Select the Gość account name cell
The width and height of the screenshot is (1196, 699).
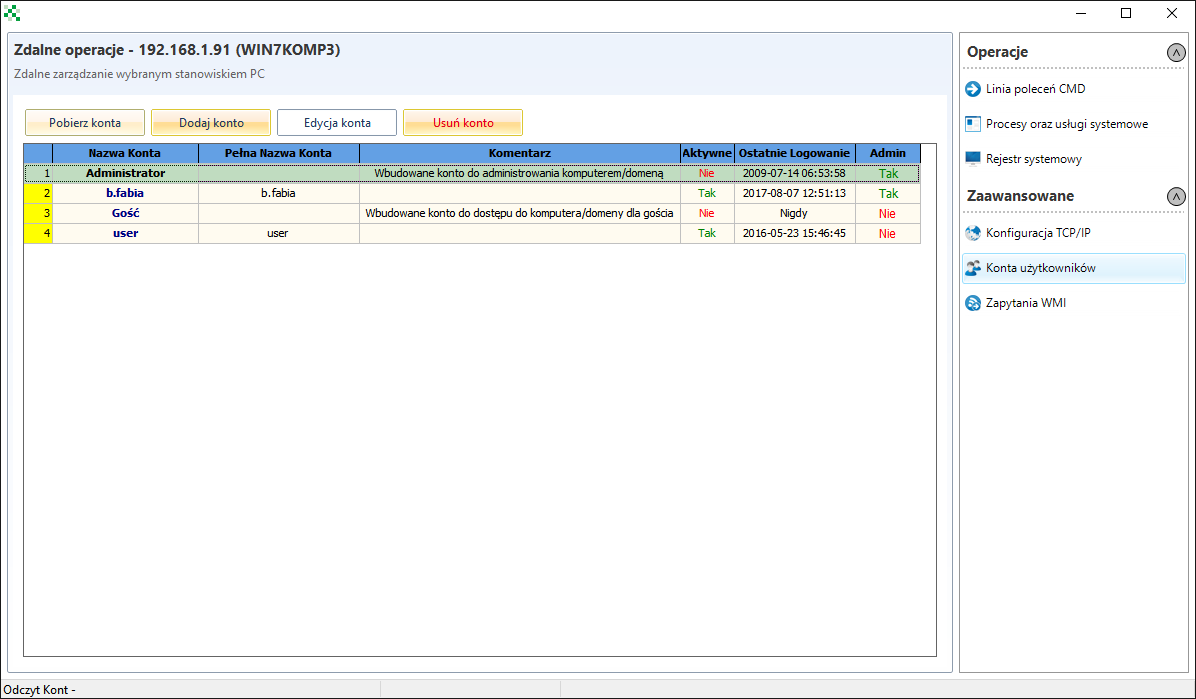pos(125,213)
